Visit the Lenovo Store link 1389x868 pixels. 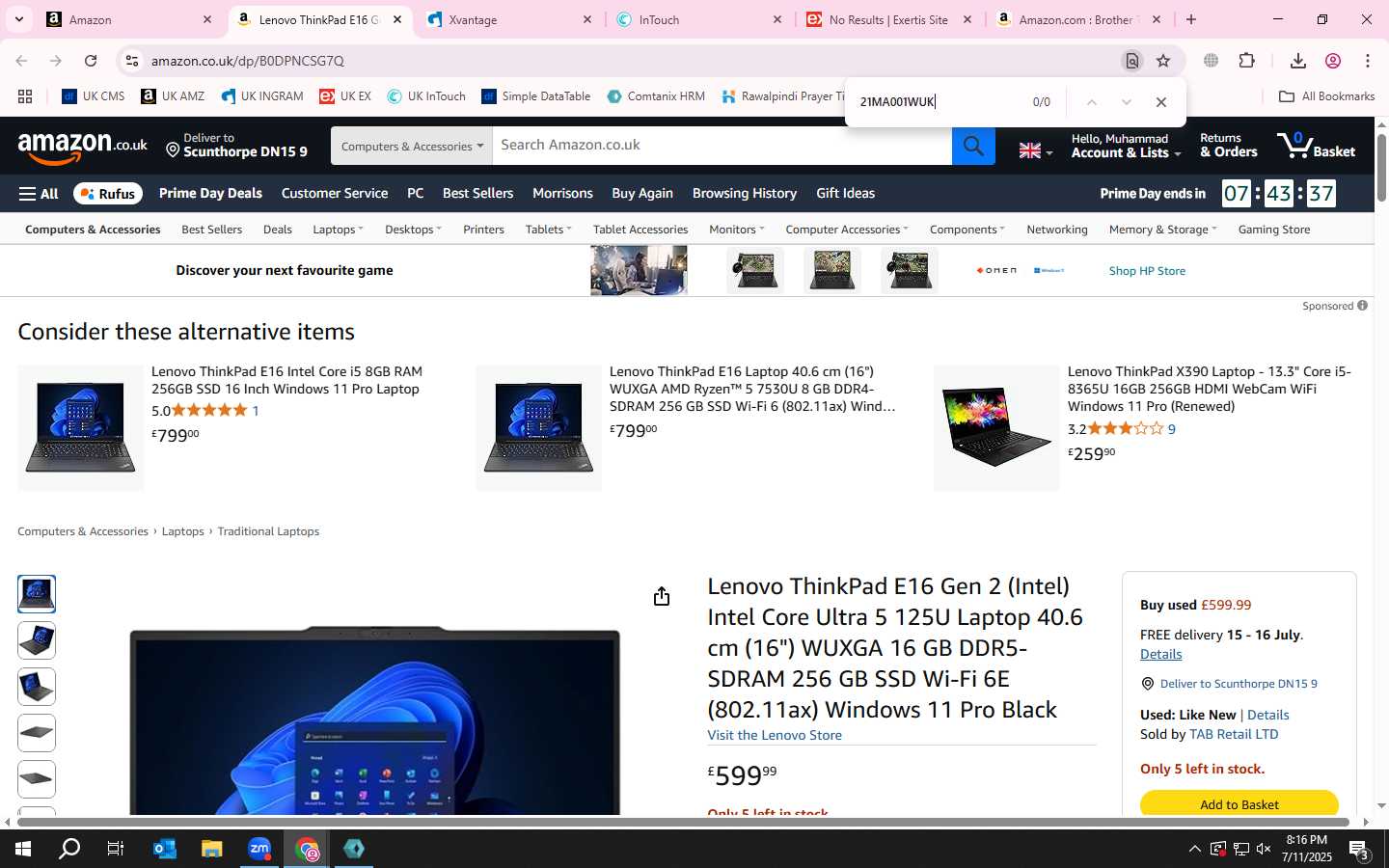(775, 735)
